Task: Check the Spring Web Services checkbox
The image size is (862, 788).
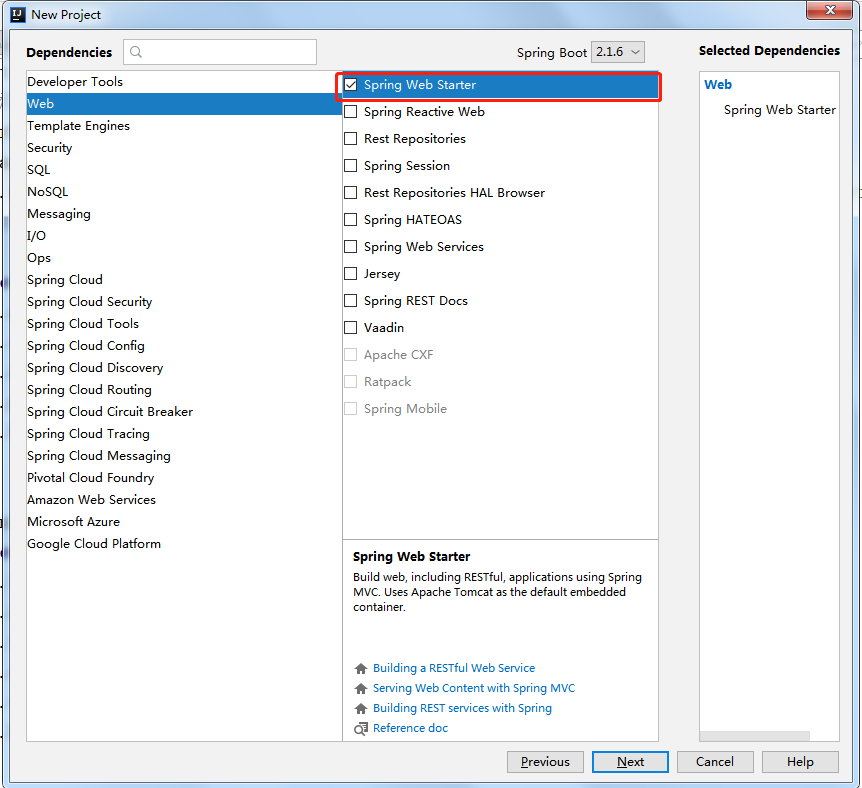Action: point(350,246)
